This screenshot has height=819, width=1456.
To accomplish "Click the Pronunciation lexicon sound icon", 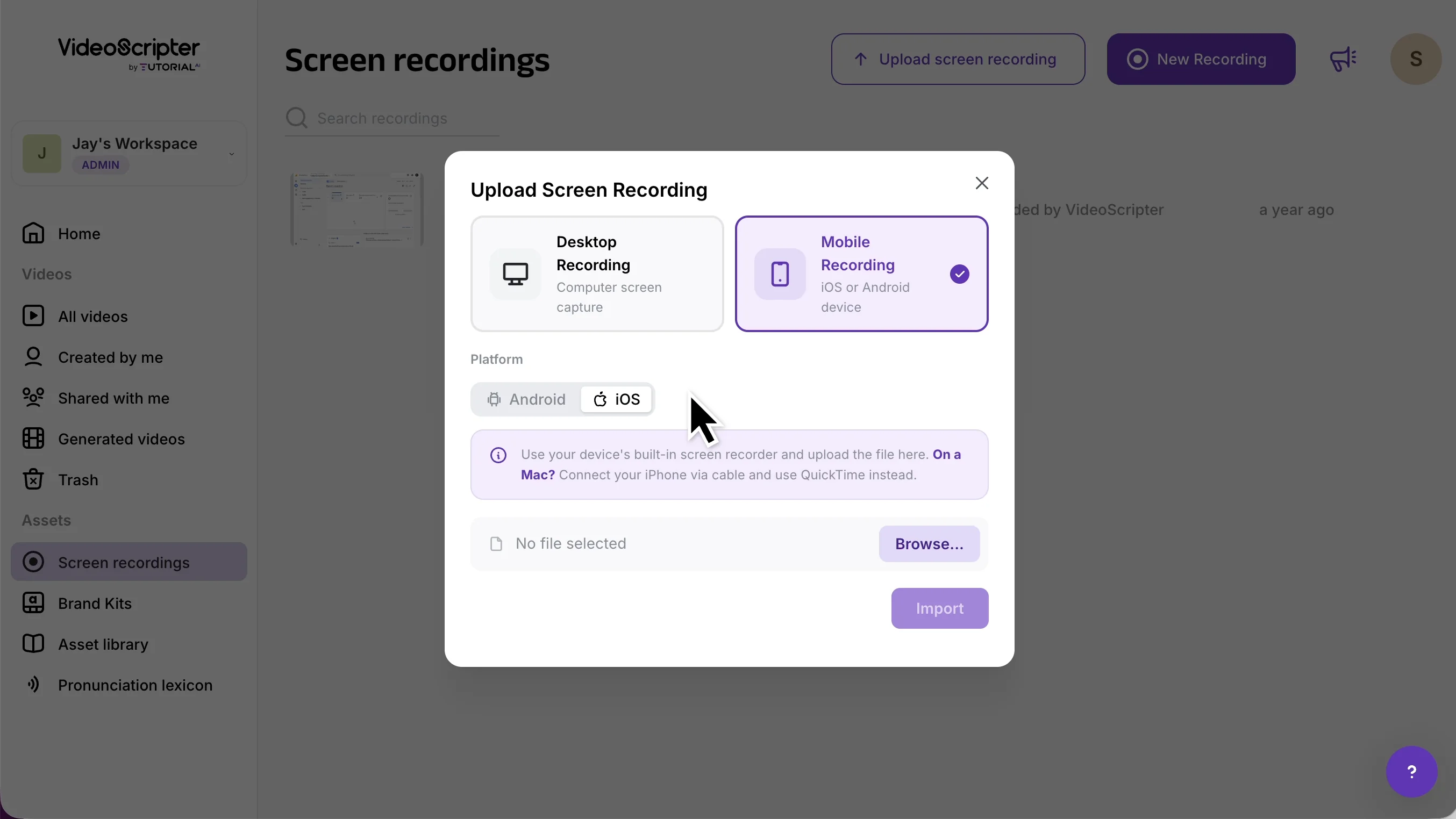I will click(x=33, y=684).
